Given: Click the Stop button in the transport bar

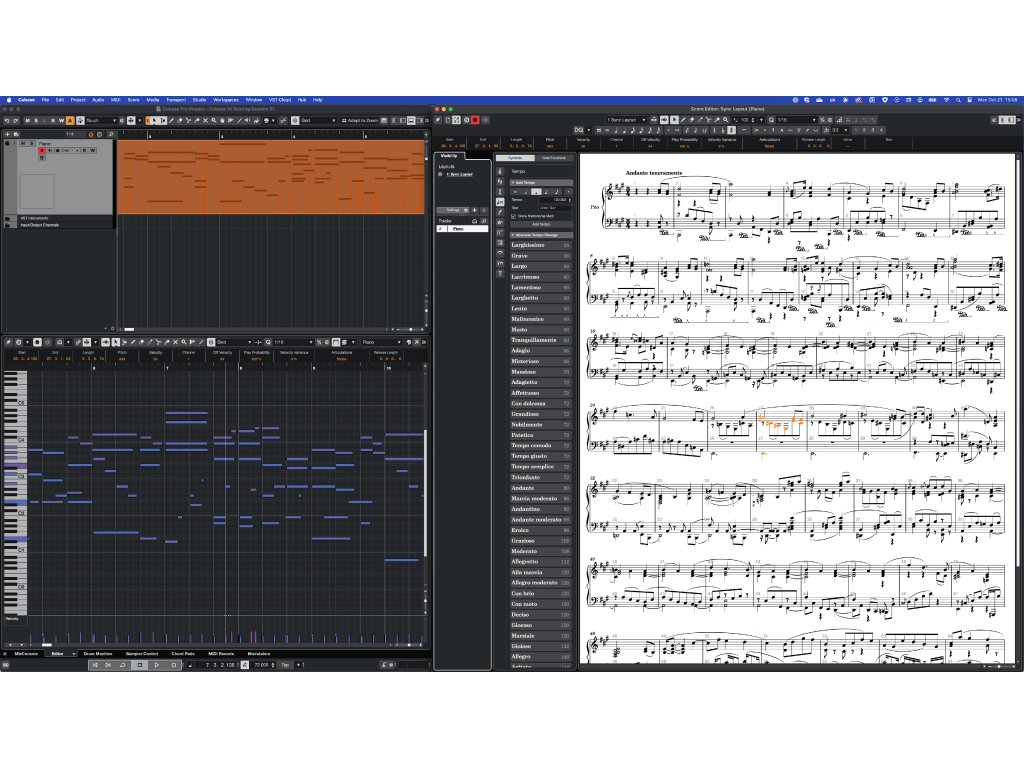Looking at the screenshot, I should click(x=140, y=665).
